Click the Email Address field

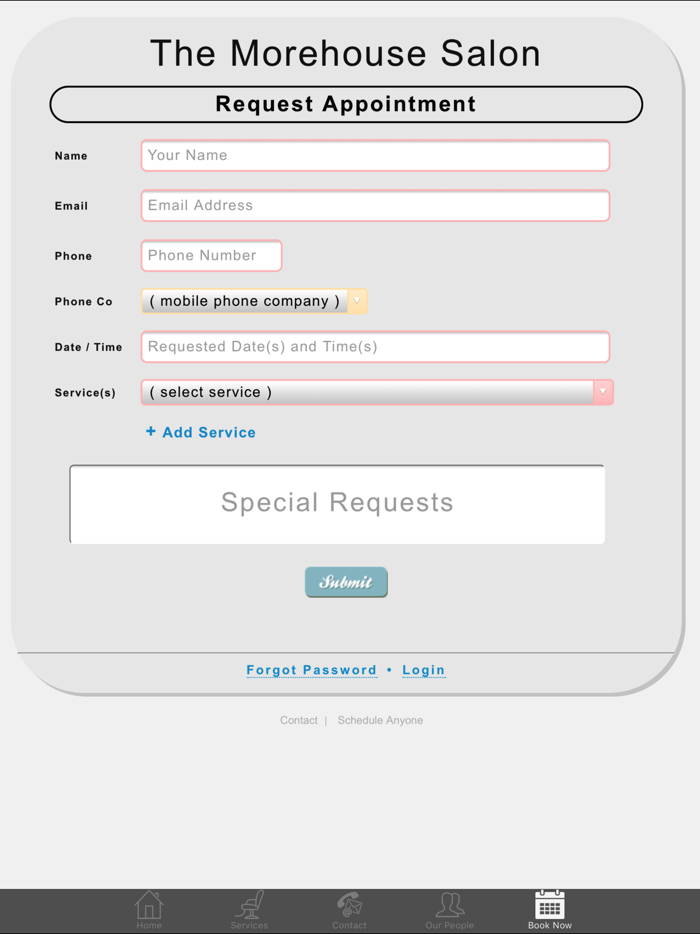[375, 206]
